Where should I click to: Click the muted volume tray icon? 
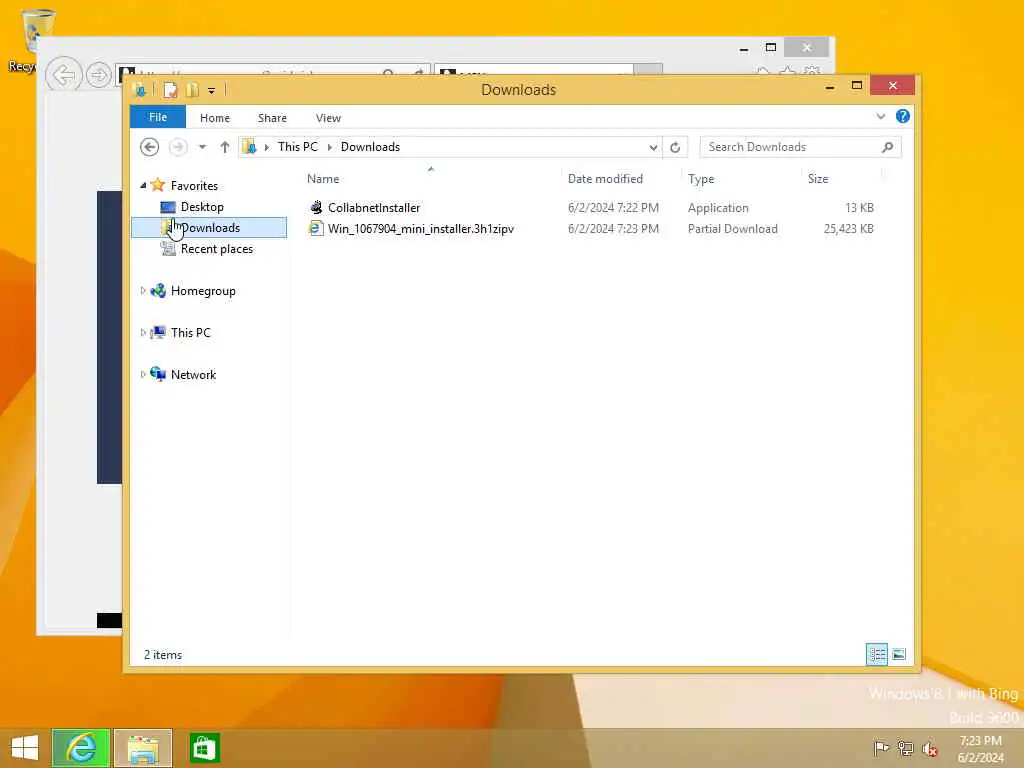tap(929, 749)
